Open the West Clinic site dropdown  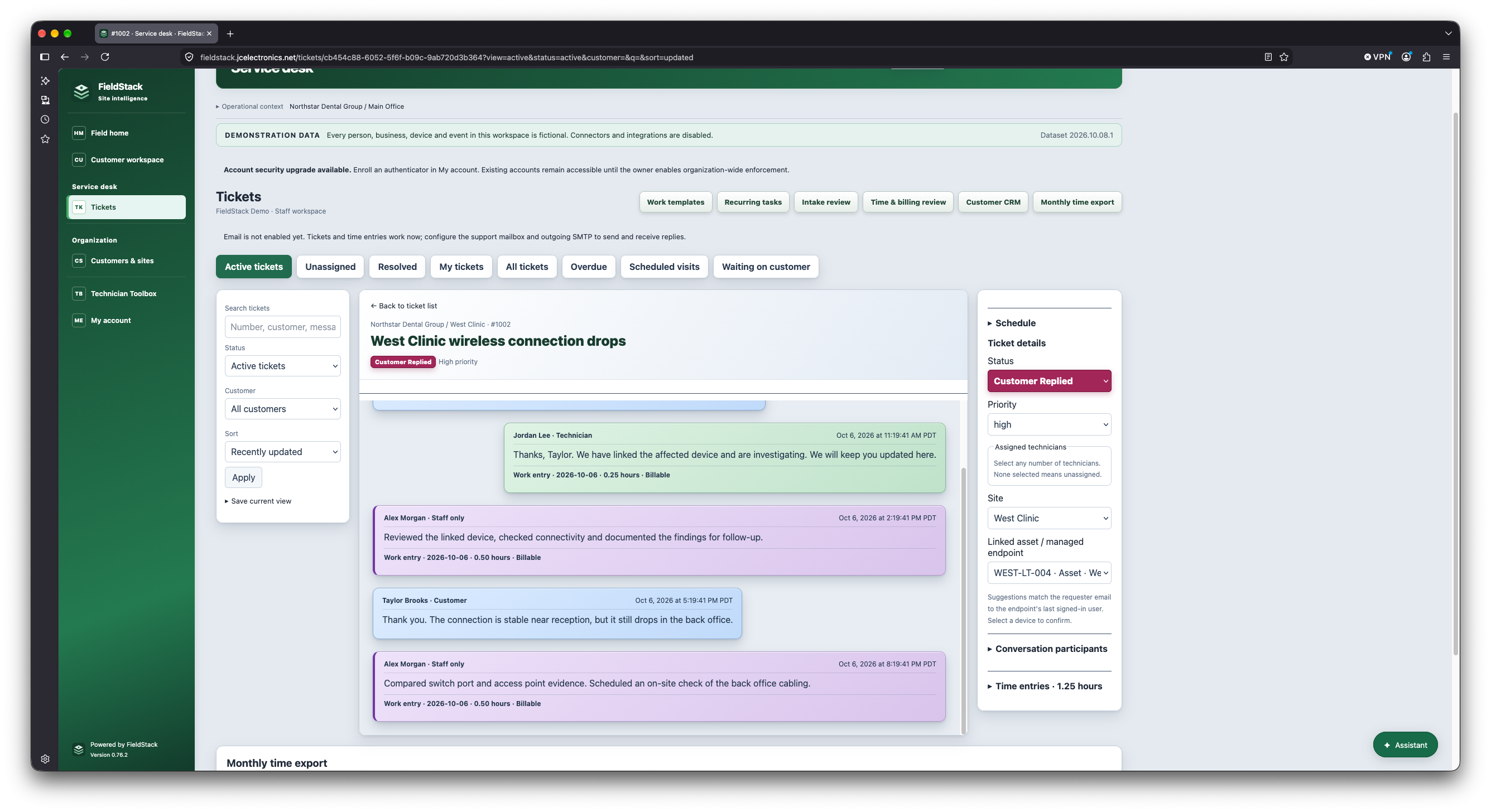click(x=1049, y=518)
